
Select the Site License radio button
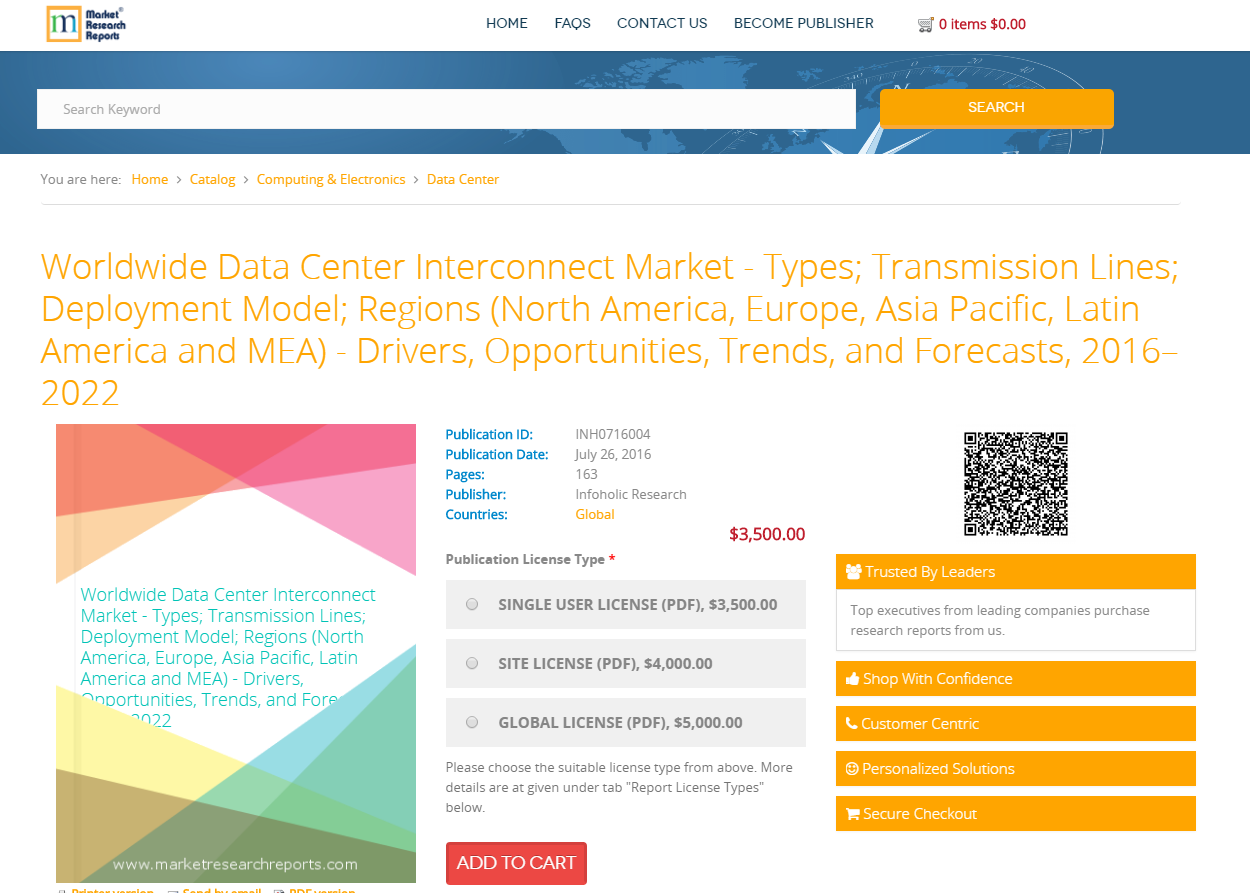click(x=472, y=663)
